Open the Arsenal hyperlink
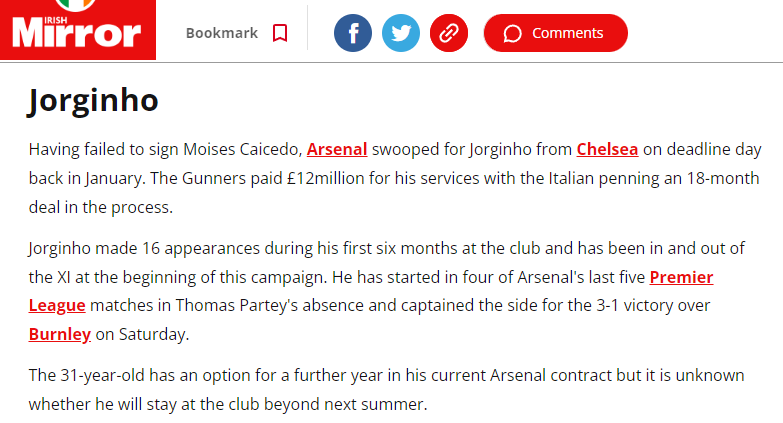This screenshot has height=423, width=783. [x=337, y=150]
